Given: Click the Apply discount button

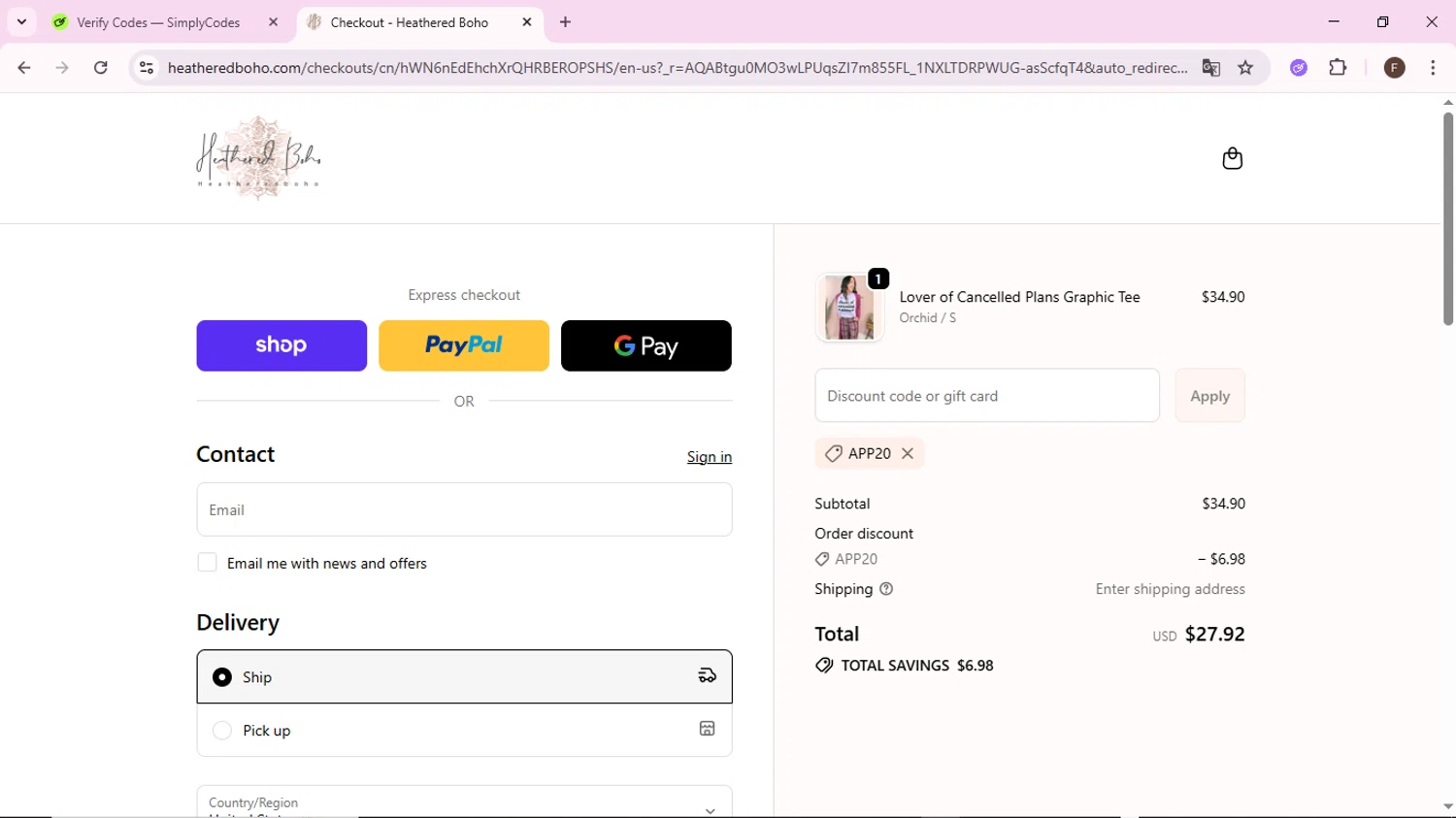Looking at the screenshot, I should point(1209,395).
